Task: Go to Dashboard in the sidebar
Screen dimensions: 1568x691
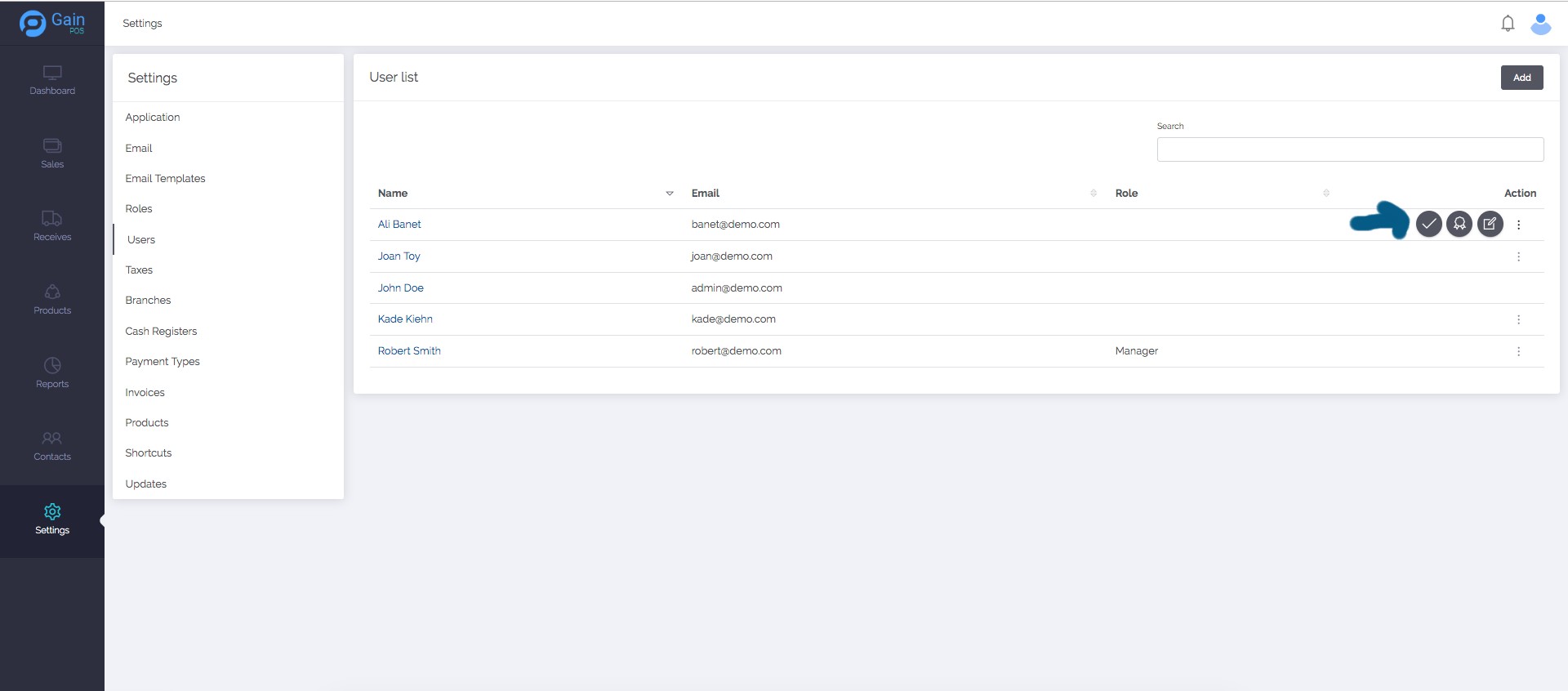Action: click(x=52, y=80)
